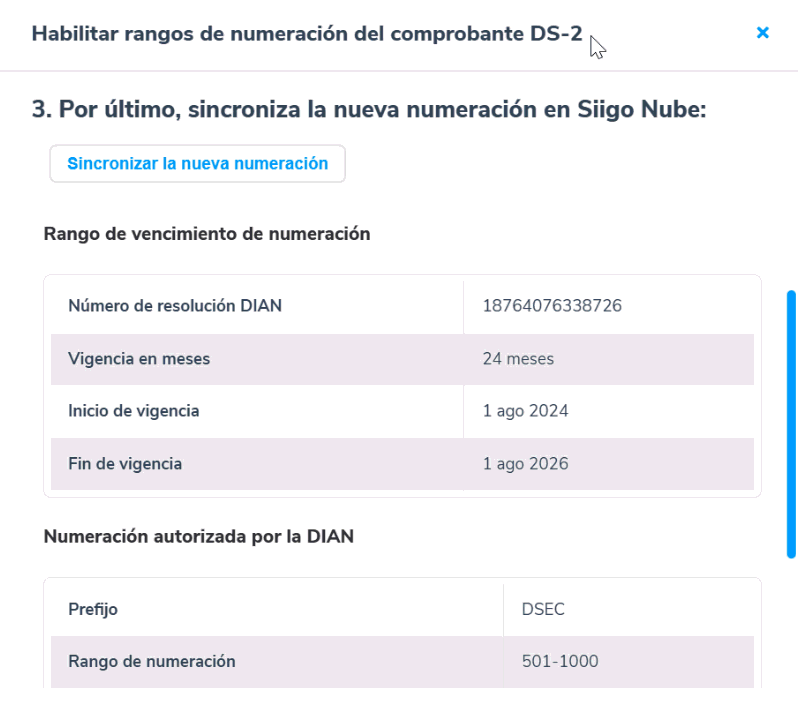
Task: Click the 'Prefijo' row label
Action: point(94,609)
